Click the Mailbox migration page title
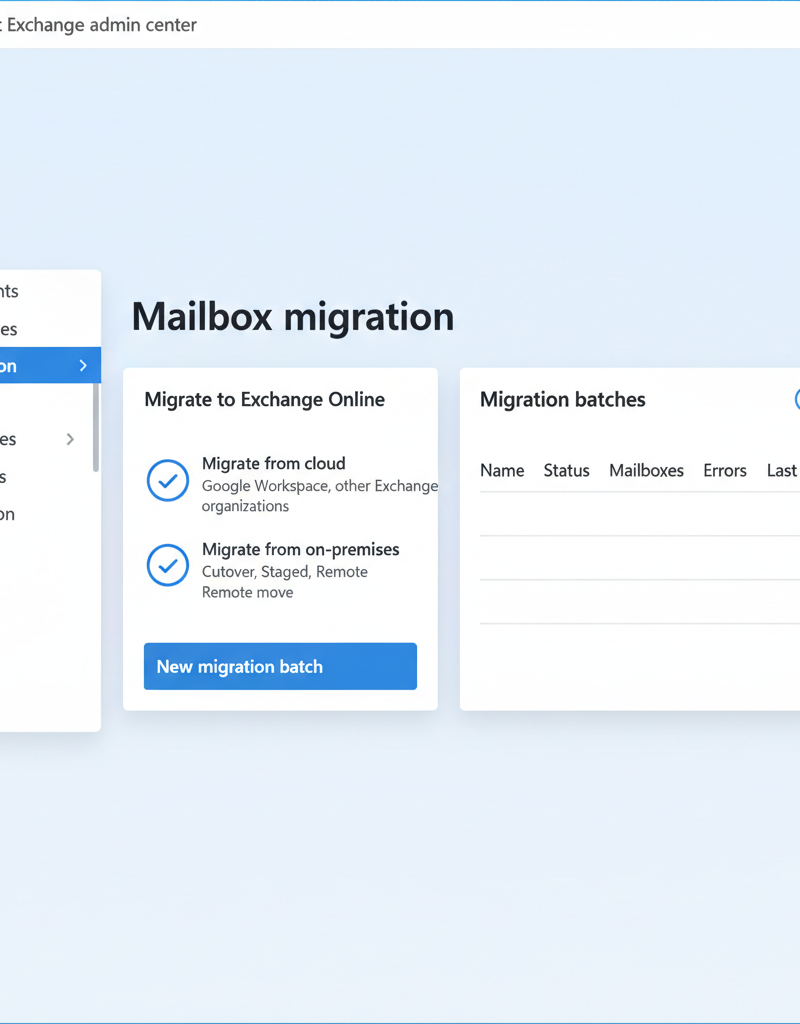The image size is (800, 1024). click(x=293, y=316)
